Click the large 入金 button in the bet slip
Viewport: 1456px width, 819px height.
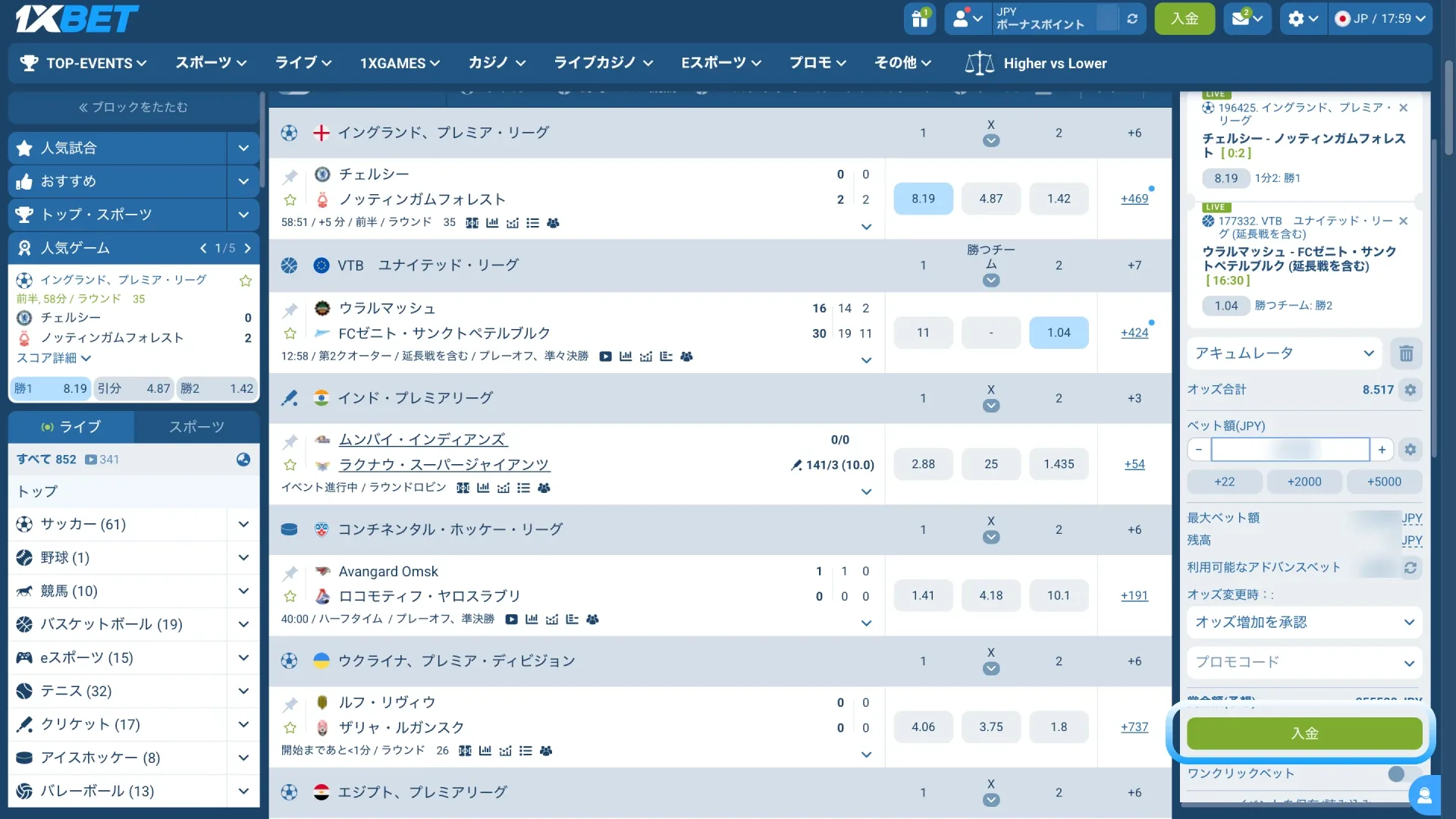[1304, 733]
